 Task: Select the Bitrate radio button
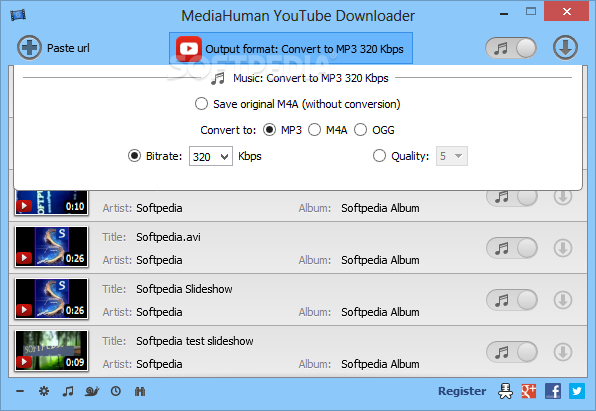(x=134, y=156)
